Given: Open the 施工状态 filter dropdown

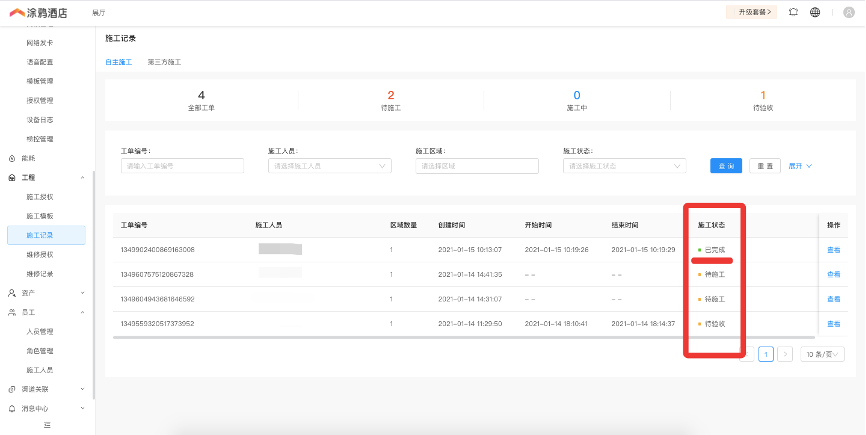Looking at the screenshot, I should pos(625,166).
